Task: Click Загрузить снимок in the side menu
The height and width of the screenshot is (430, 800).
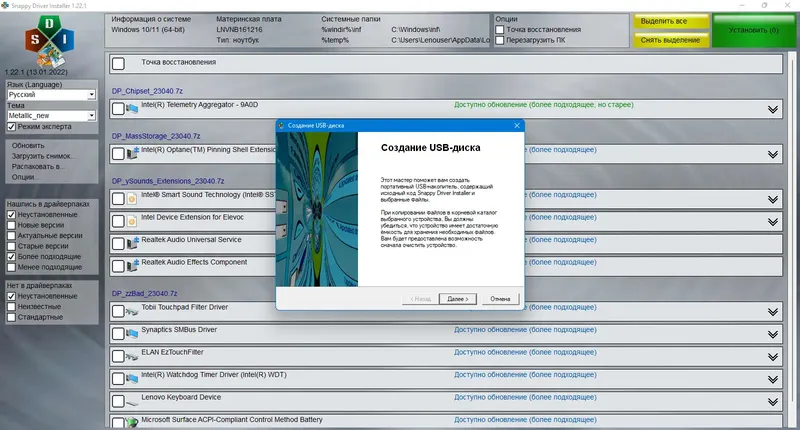Action: coord(42,156)
